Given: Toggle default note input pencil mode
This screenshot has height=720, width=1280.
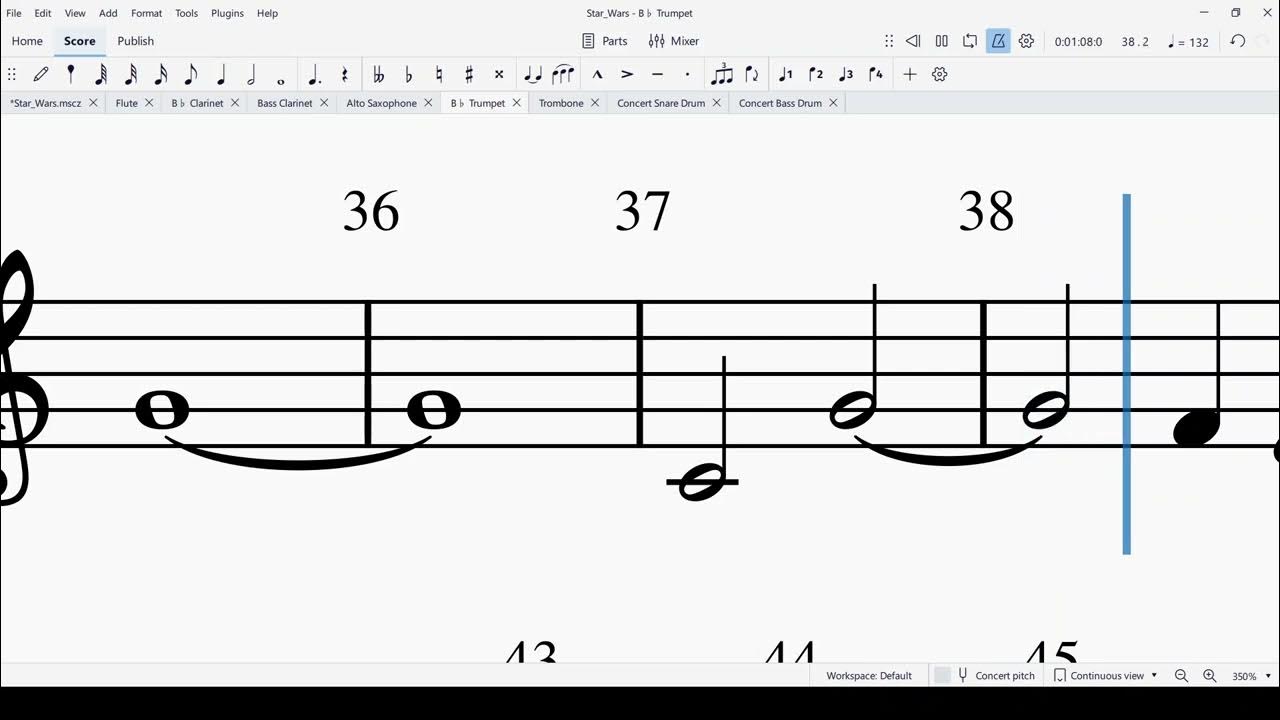Looking at the screenshot, I should pos(41,74).
